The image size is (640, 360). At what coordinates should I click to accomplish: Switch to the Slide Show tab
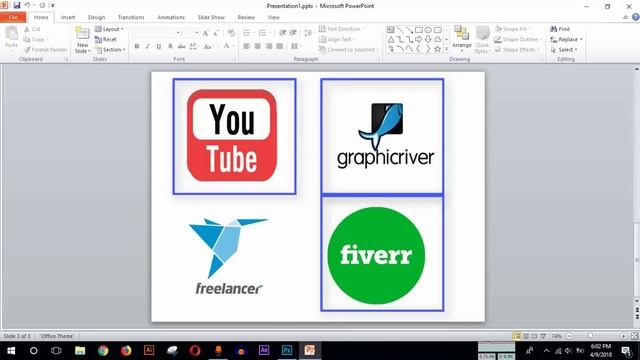pos(211,17)
